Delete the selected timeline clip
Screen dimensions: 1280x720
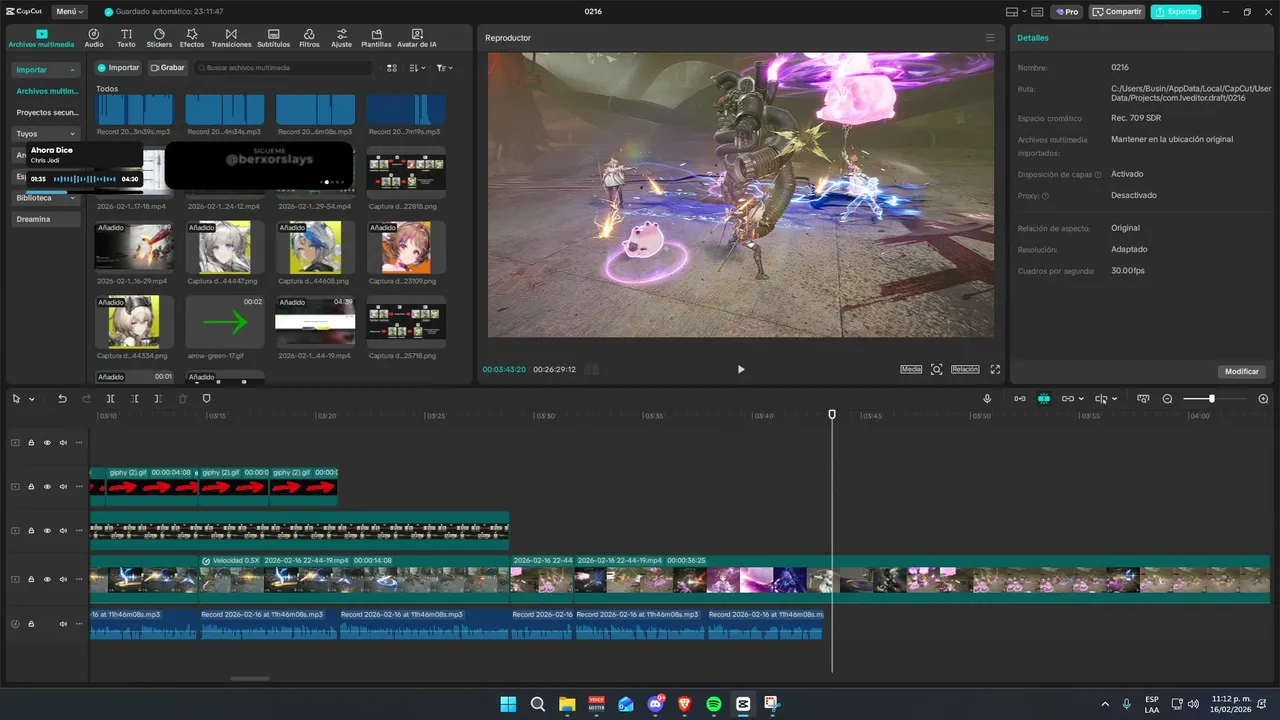(182, 398)
